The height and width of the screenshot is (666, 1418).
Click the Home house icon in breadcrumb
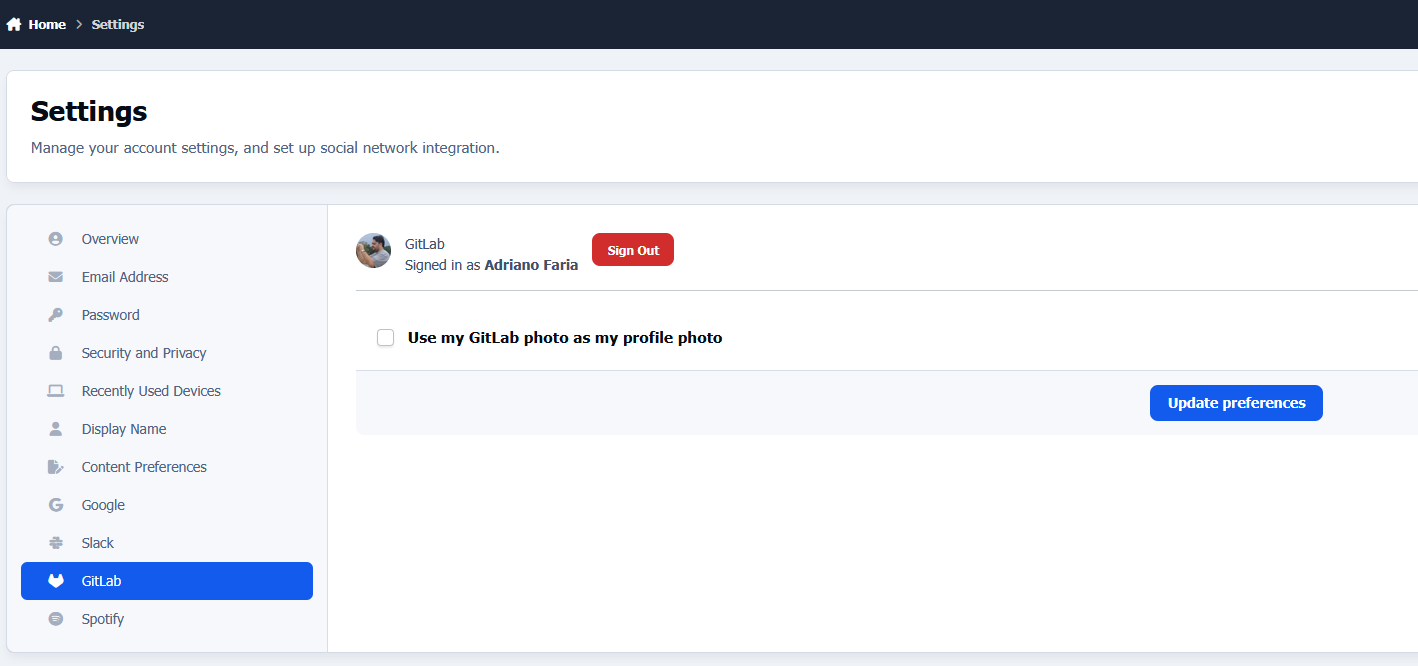point(14,24)
